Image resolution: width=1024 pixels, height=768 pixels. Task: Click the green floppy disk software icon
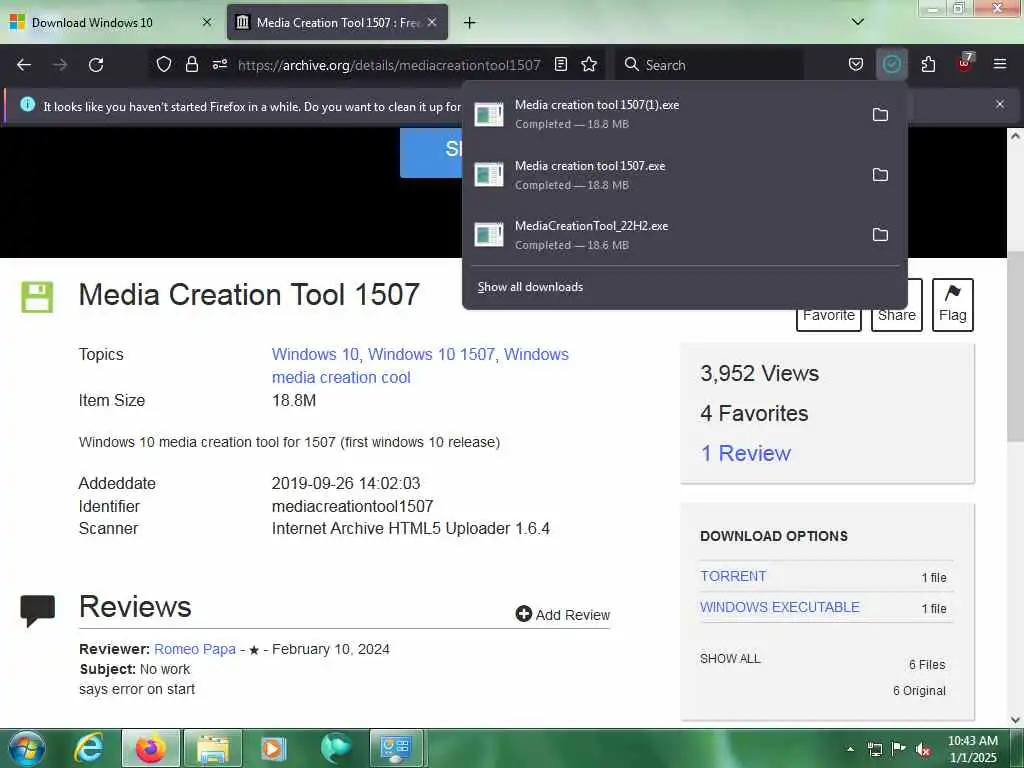(x=37, y=298)
